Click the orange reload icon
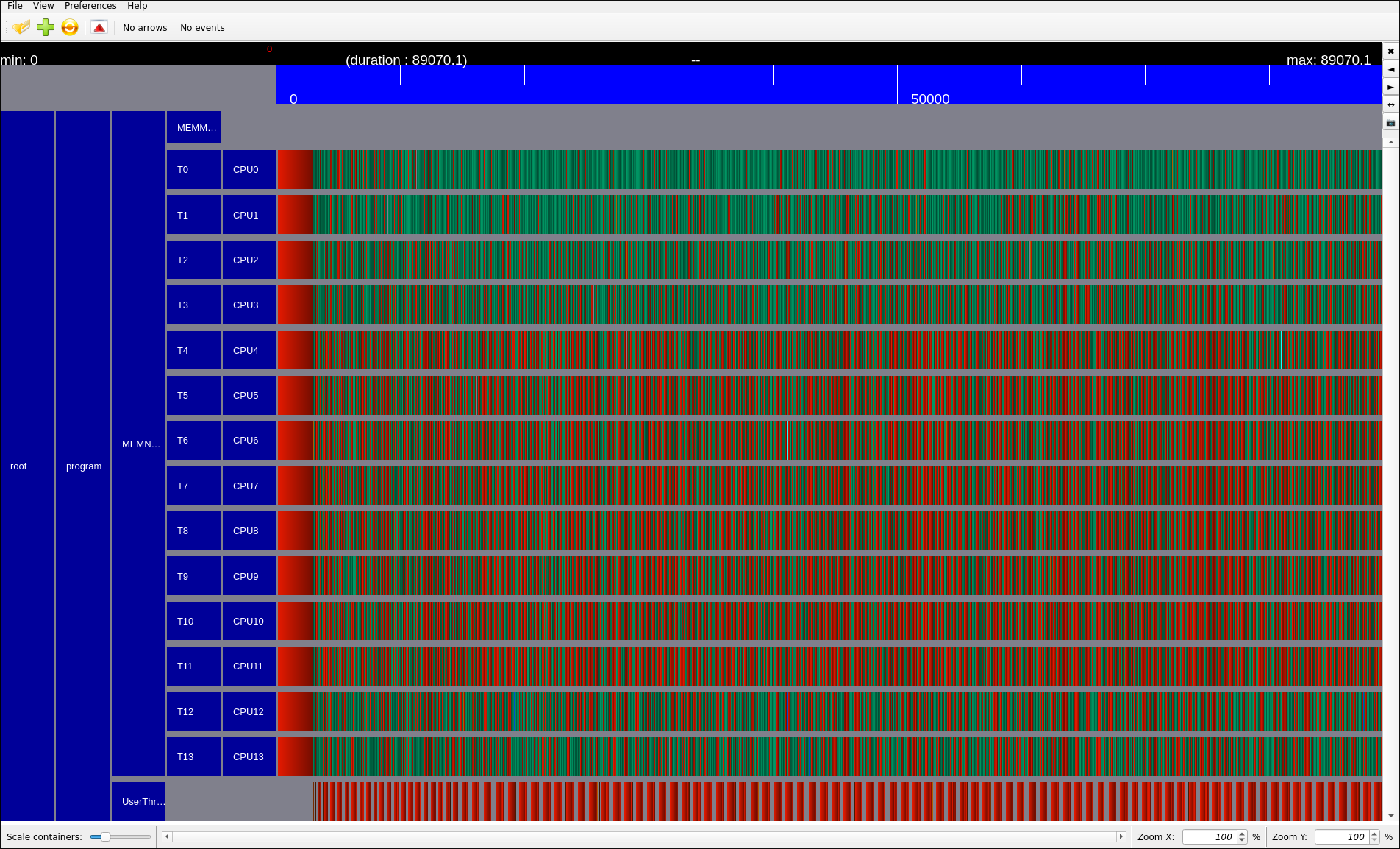This screenshot has height=849, width=1400. click(x=70, y=27)
